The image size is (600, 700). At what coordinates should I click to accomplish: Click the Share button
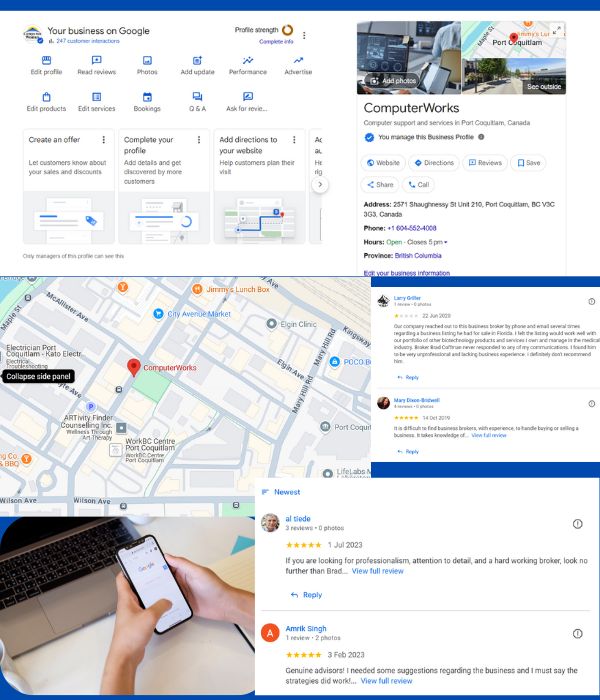pyautogui.click(x=380, y=184)
